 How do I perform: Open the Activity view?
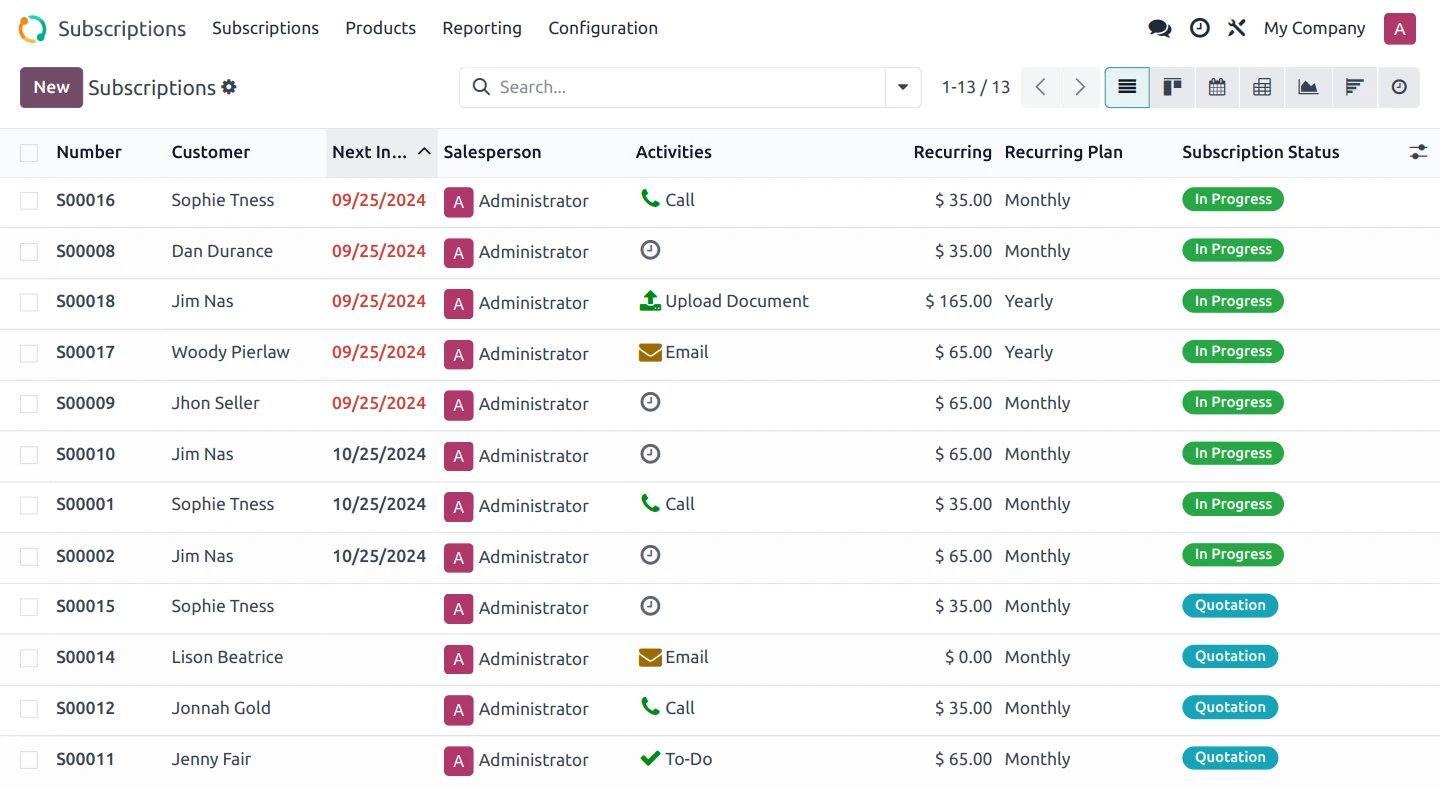point(1399,87)
